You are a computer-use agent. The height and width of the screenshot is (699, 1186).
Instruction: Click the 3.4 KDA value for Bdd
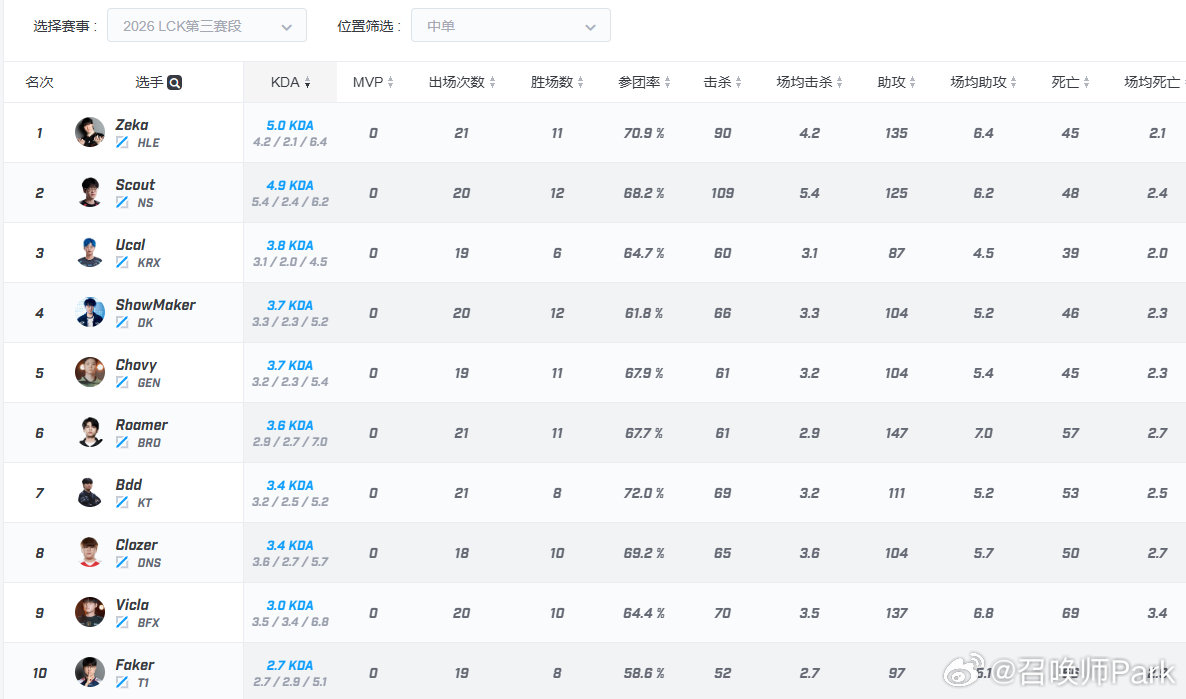[290, 485]
